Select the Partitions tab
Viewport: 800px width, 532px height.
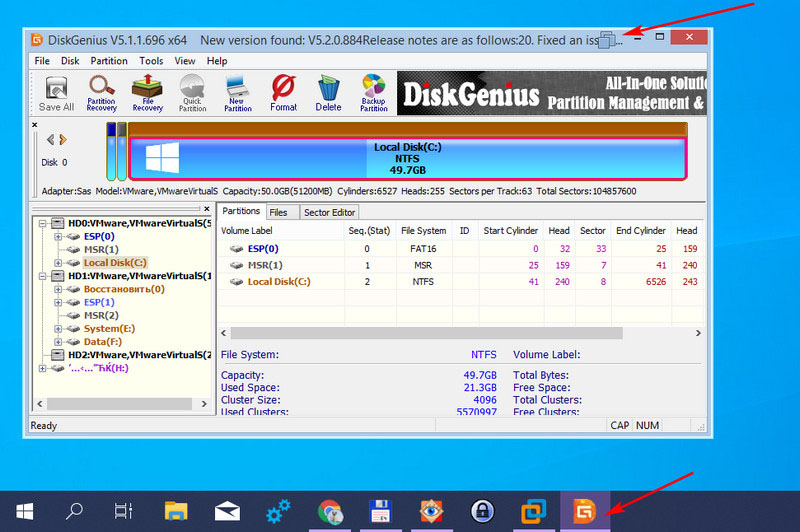click(x=241, y=211)
